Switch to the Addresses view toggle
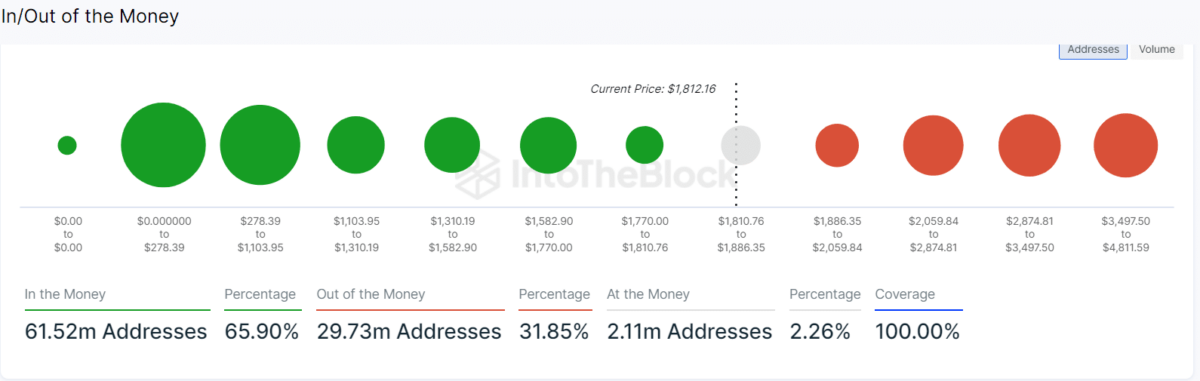Viewport: 1200px width, 381px height. click(x=1093, y=49)
